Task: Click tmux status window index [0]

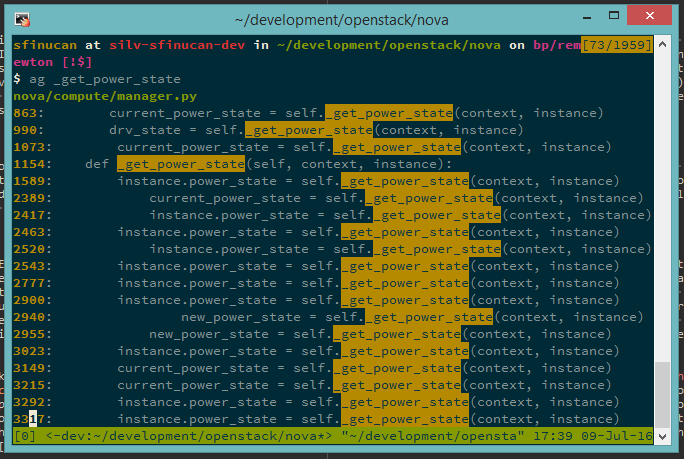Action: coord(25,436)
